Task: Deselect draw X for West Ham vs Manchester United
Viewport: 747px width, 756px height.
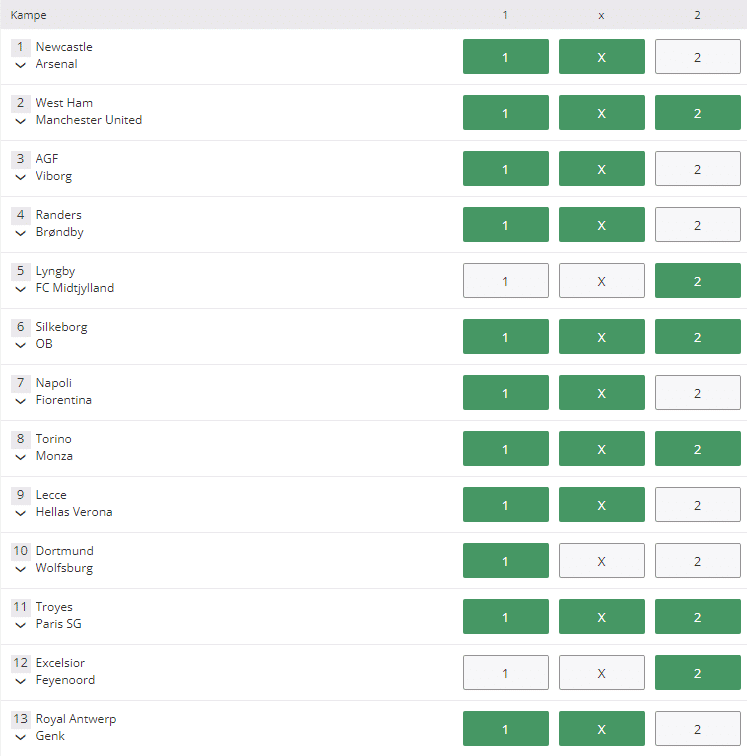Action: tap(601, 112)
